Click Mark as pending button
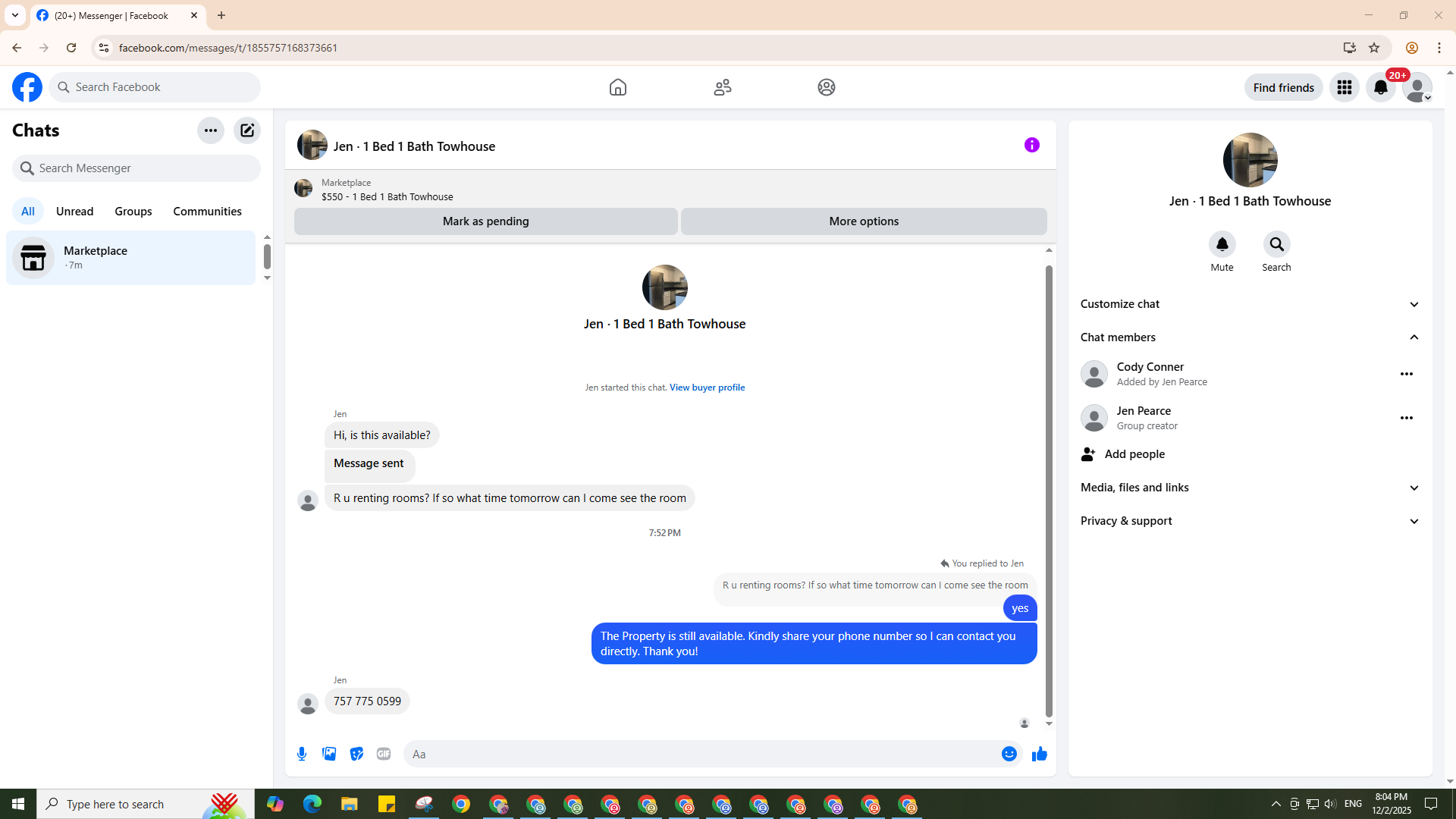Viewport: 1456px width, 819px height. [485, 221]
